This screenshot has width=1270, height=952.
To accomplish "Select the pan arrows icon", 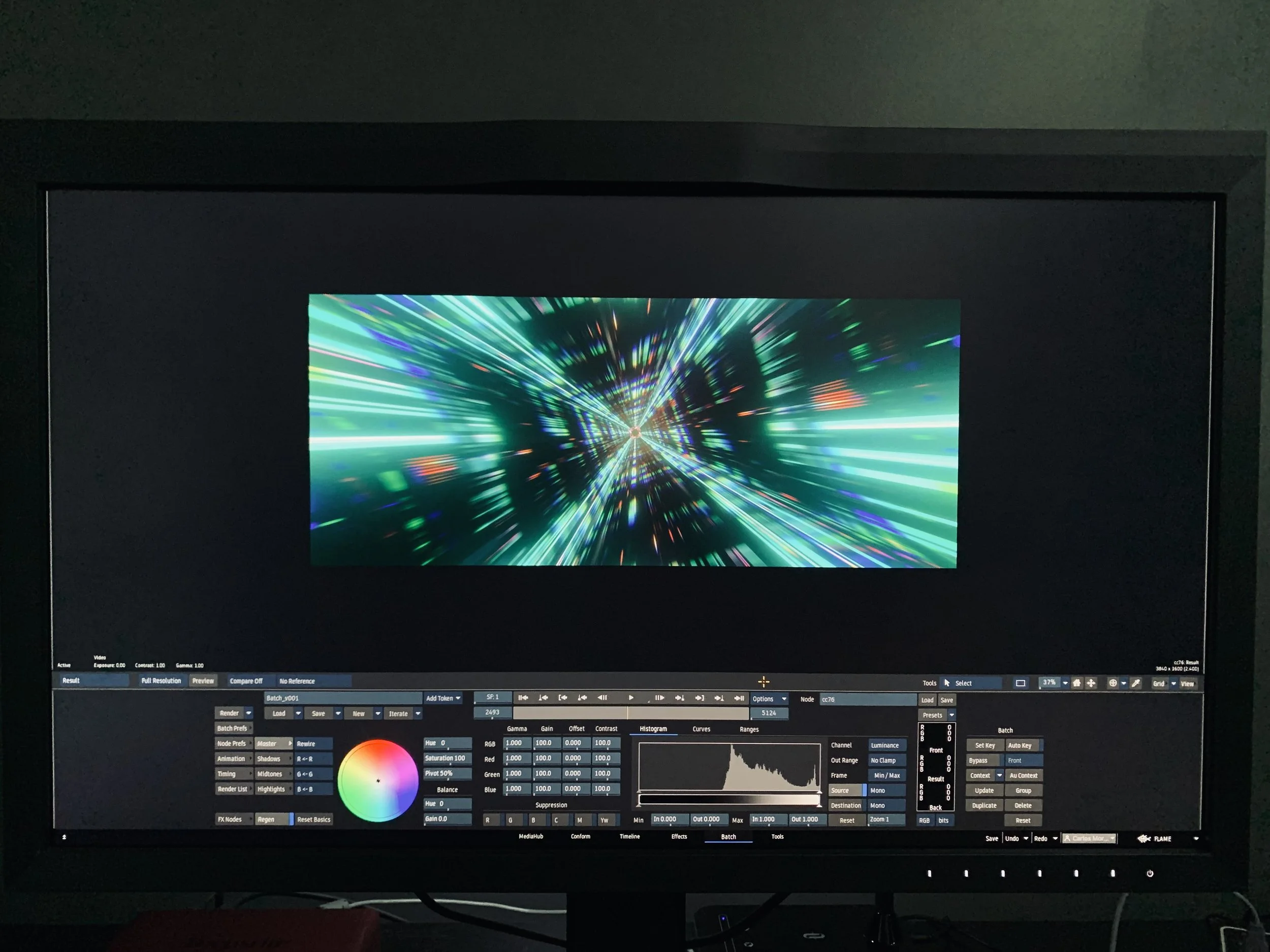I will click(1091, 683).
